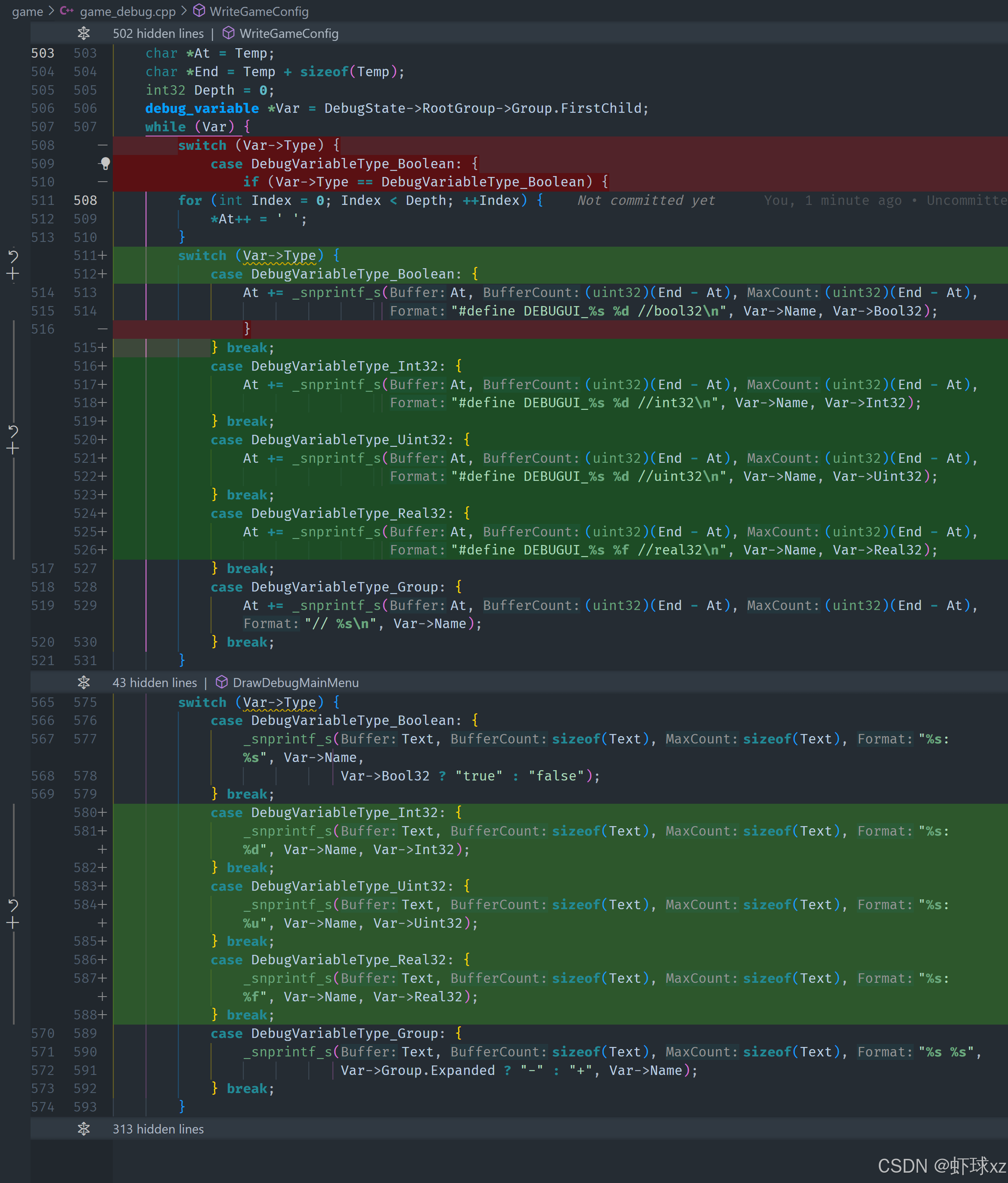
Task: Stage the added block at lines 580-588
Action: (x=13, y=923)
